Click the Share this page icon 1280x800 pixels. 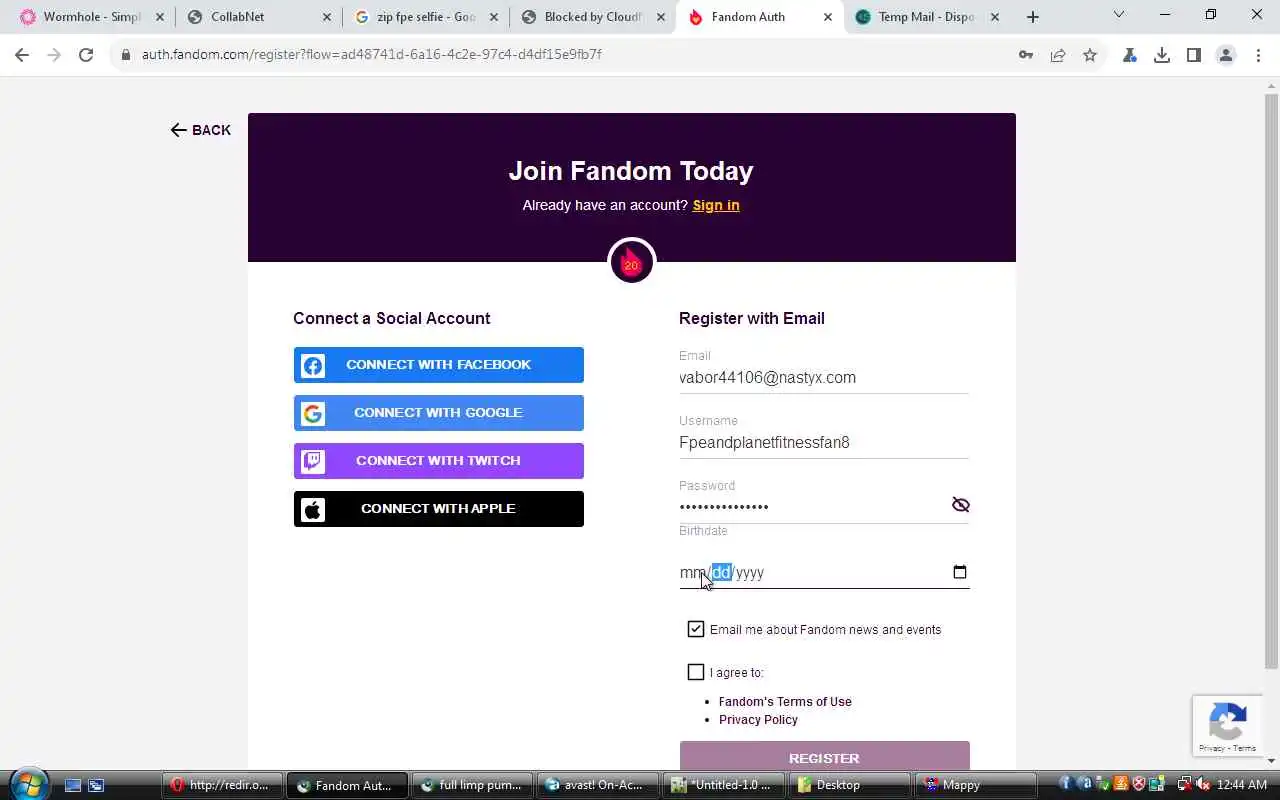point(1058,55)
